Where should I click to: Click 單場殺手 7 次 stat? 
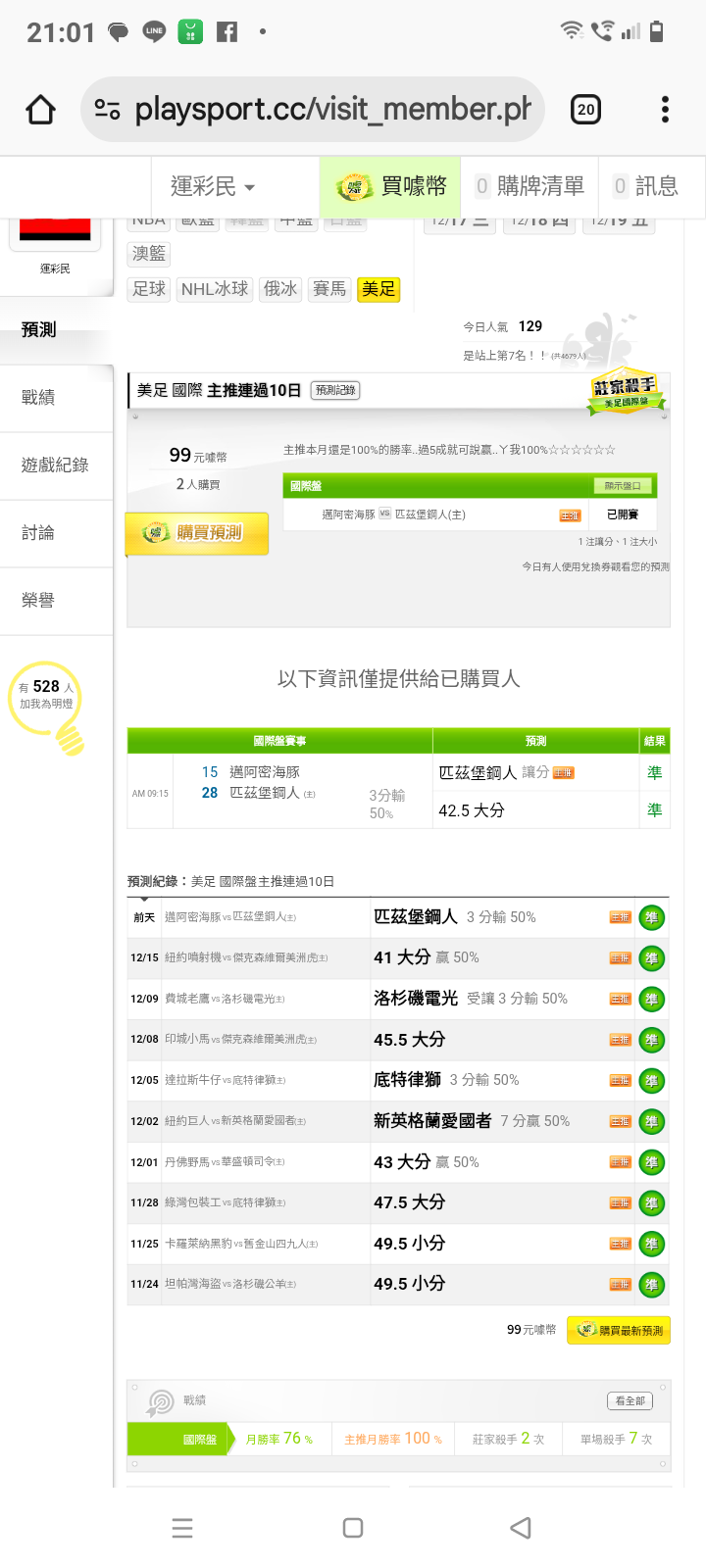(x=616, y=1439)
